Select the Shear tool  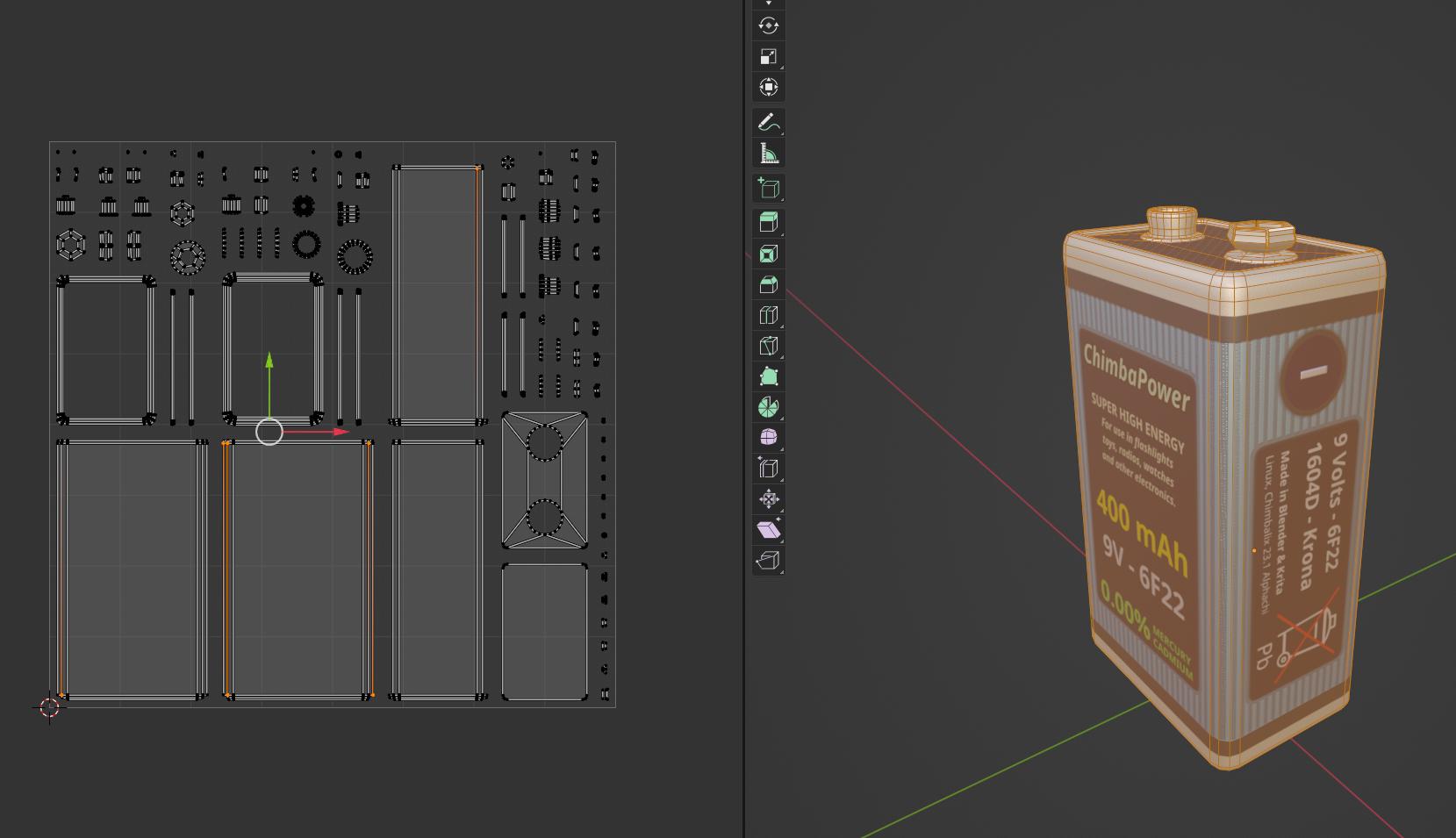768,530
